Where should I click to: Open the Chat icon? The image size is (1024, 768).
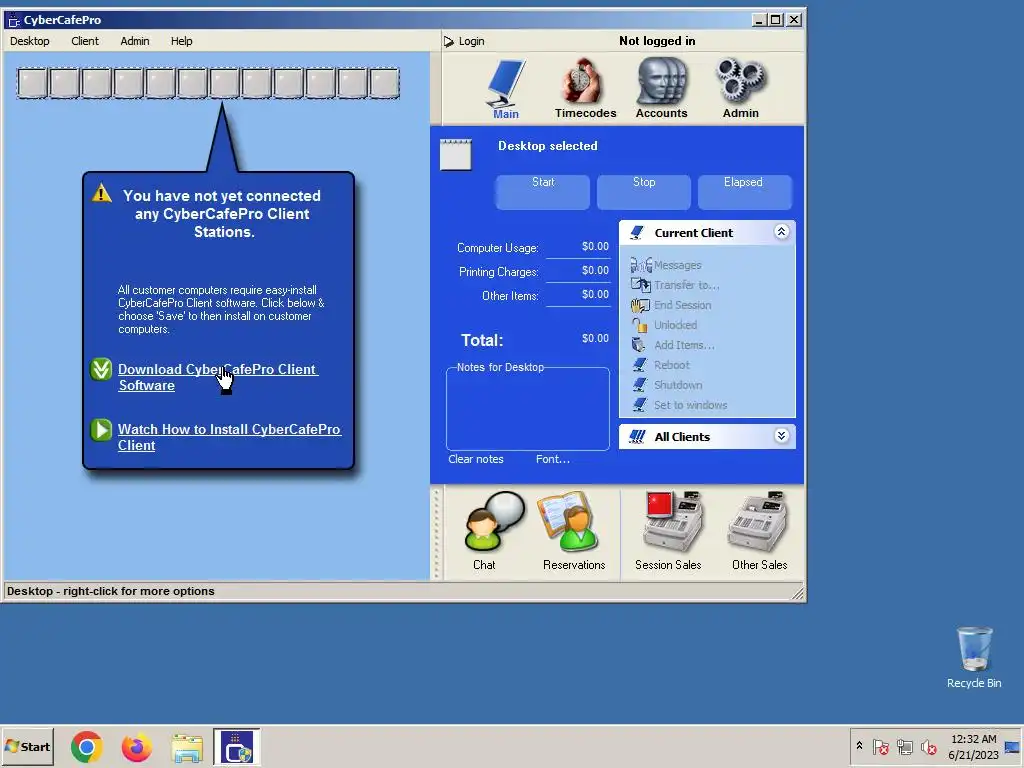point(493,522)
